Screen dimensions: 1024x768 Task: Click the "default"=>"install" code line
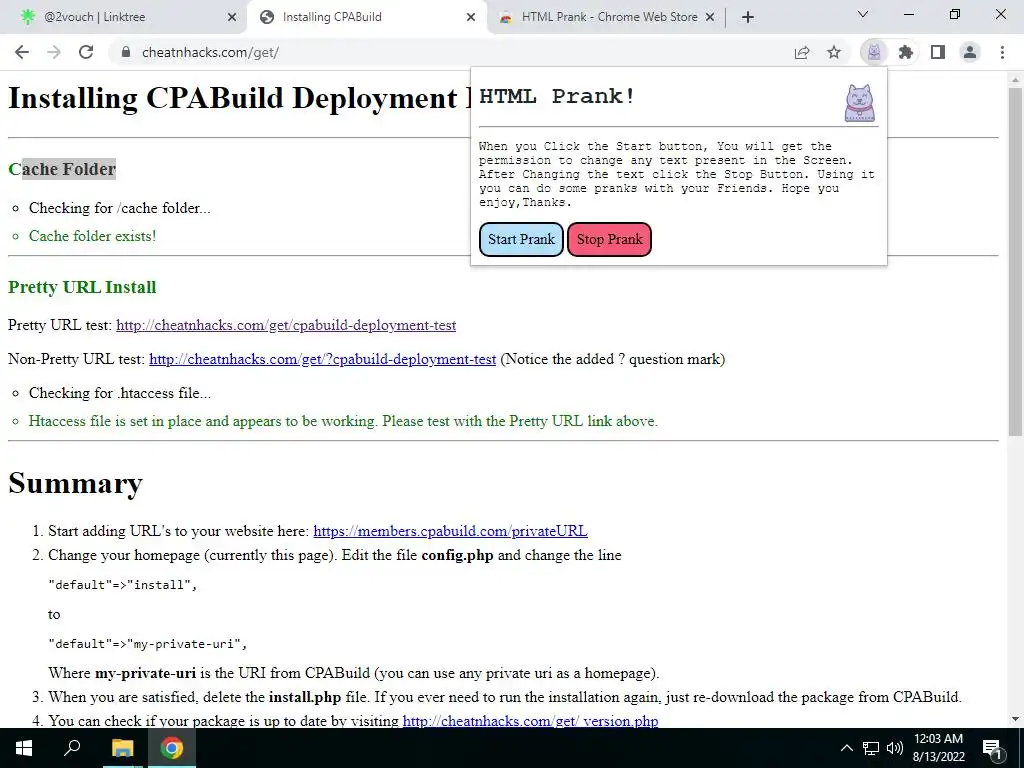coord(123,584)
